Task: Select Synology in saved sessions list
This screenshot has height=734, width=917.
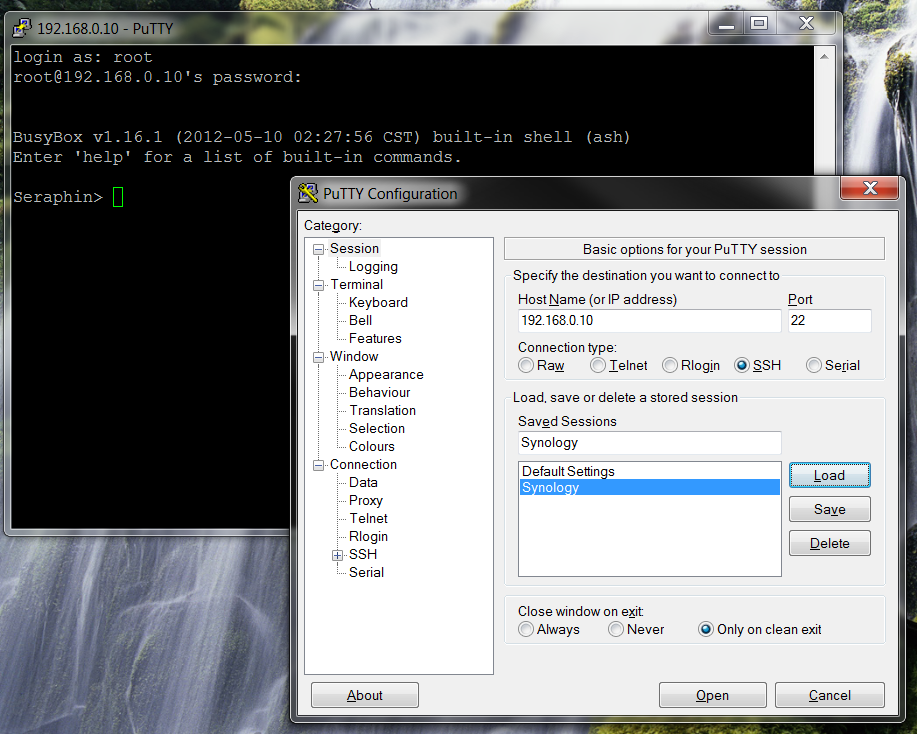Action: pyautogui.click(x=649, y=487)
